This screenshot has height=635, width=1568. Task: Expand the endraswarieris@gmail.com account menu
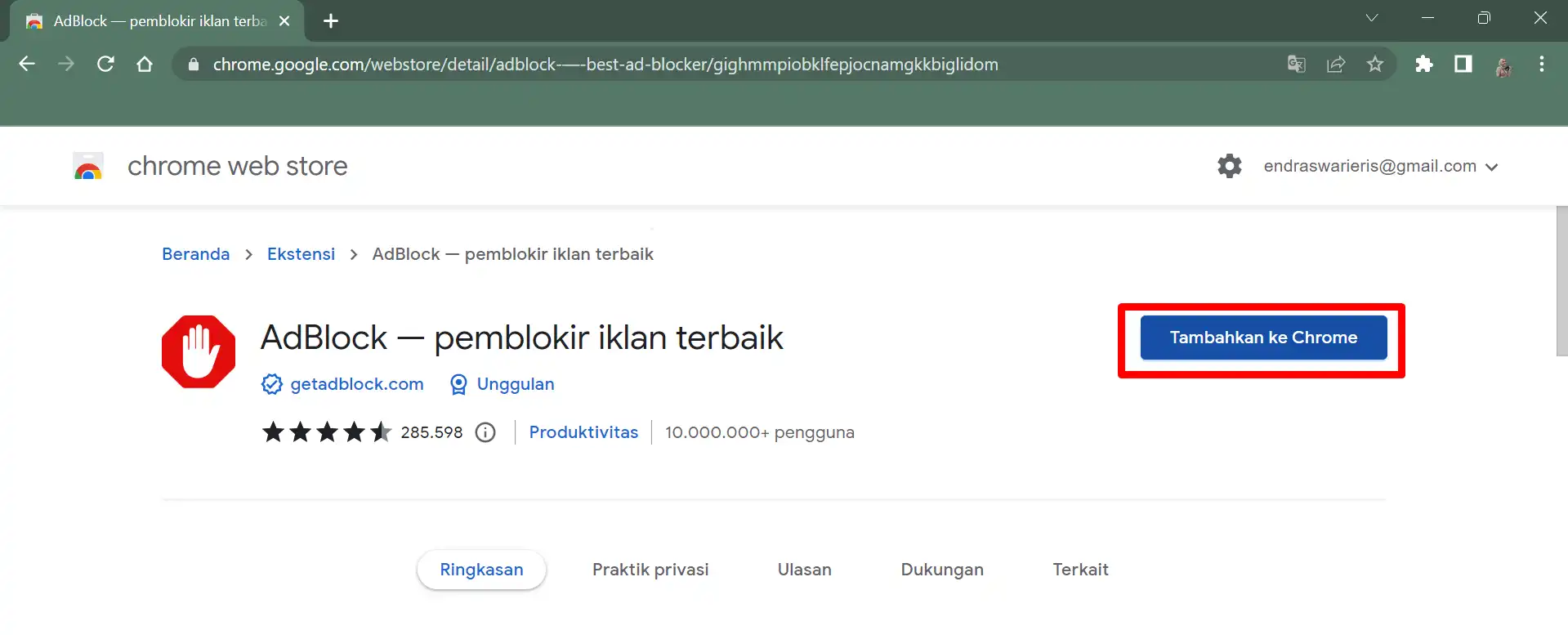click(1381, 166)
